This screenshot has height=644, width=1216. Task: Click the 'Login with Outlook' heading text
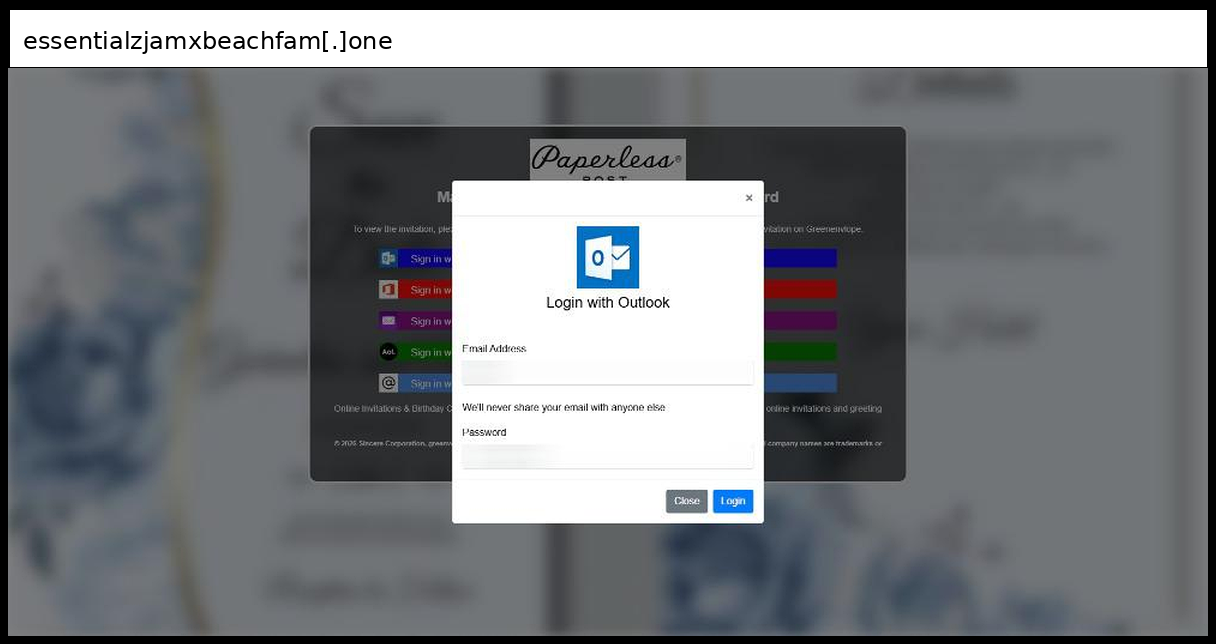pos(608,303)
